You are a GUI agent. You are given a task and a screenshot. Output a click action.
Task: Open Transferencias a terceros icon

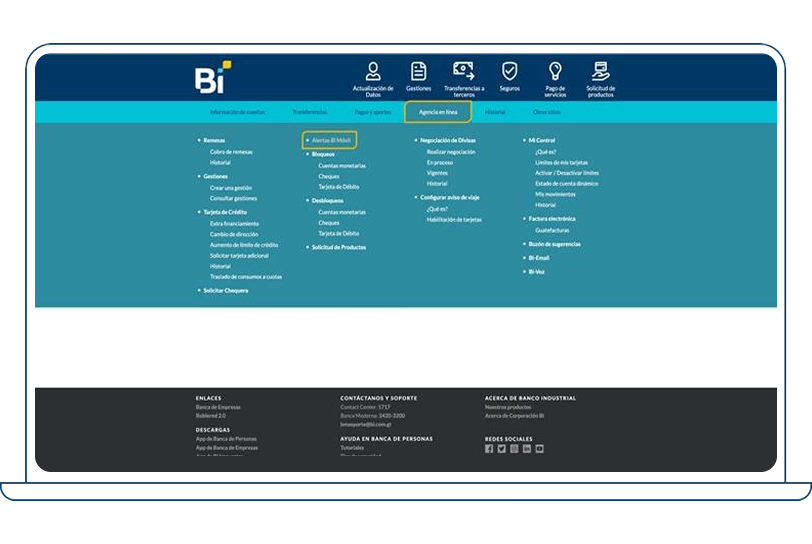tap(463, 71)
